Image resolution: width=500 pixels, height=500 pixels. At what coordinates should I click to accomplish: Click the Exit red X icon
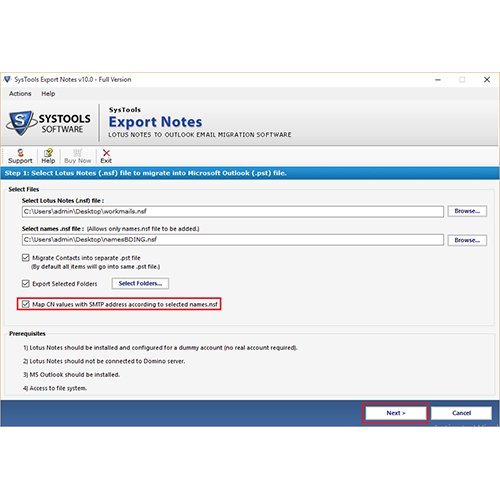(106, 156)
